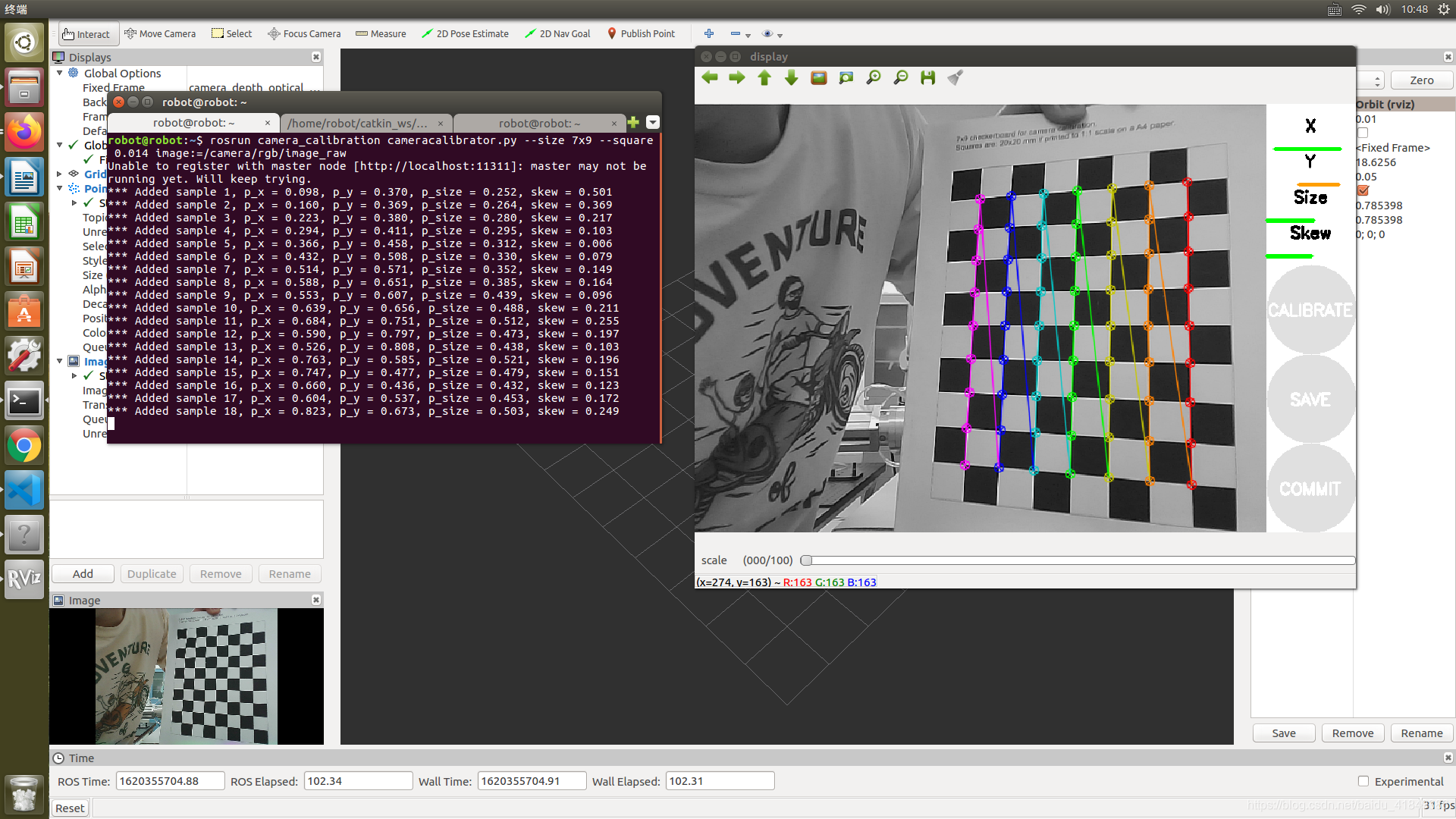Screen dimensions: 1456x819
Task: Click the scale slider handle
Action: click(x=807, y=560)
